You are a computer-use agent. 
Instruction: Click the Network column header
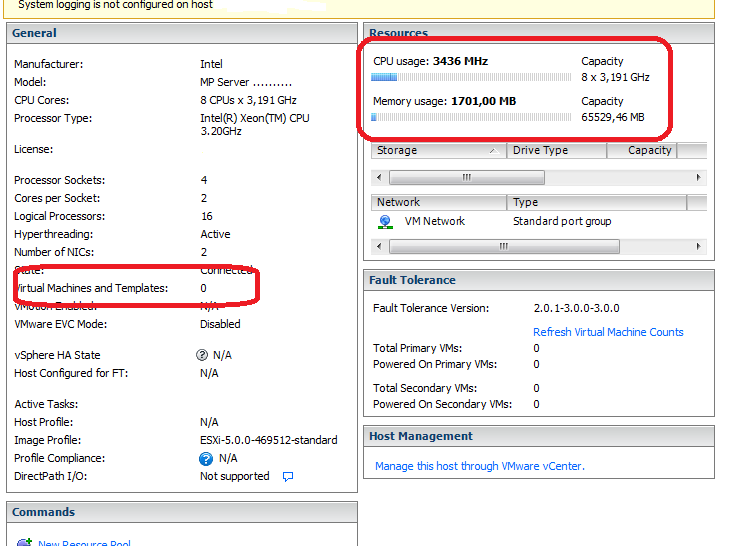[438, 202]
